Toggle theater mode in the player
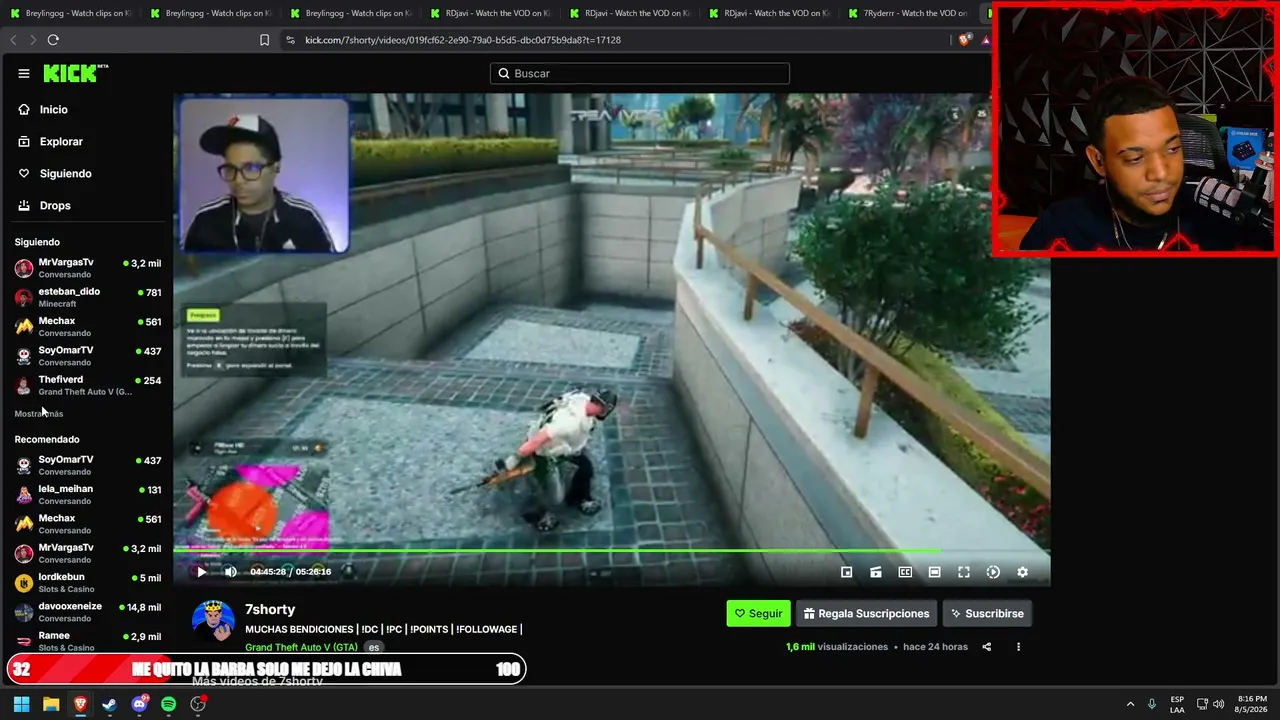Image resolution: width=1280 pixels, height=720 pixels. point(934,572)
